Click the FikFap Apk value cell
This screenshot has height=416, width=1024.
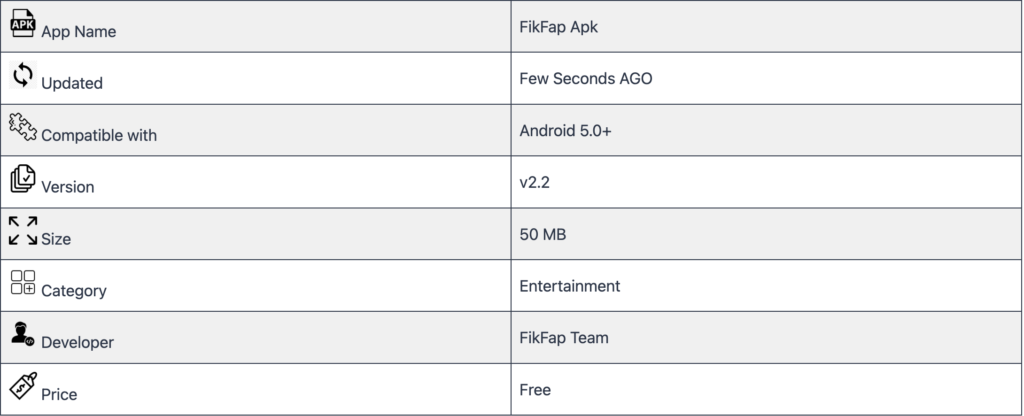558,26
